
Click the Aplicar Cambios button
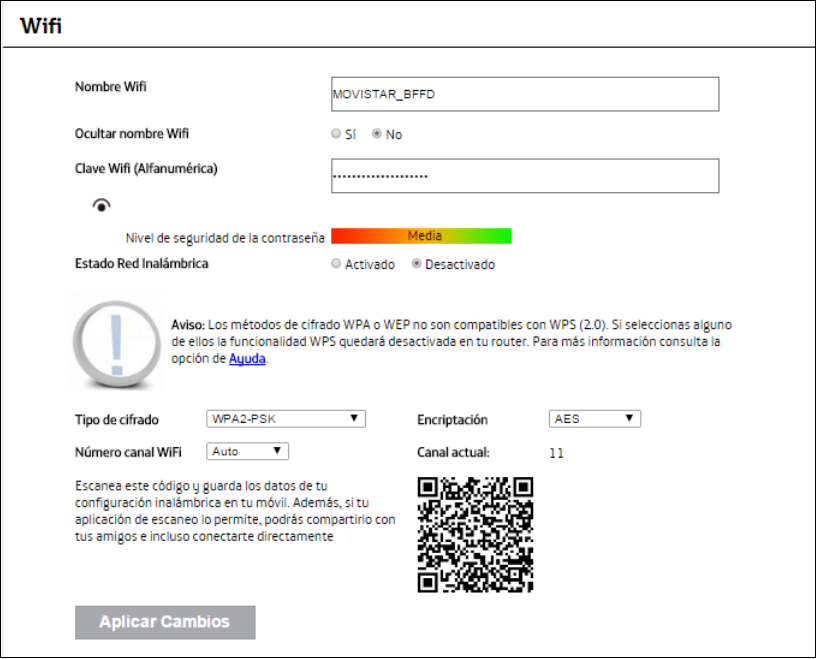coord(165,622)
